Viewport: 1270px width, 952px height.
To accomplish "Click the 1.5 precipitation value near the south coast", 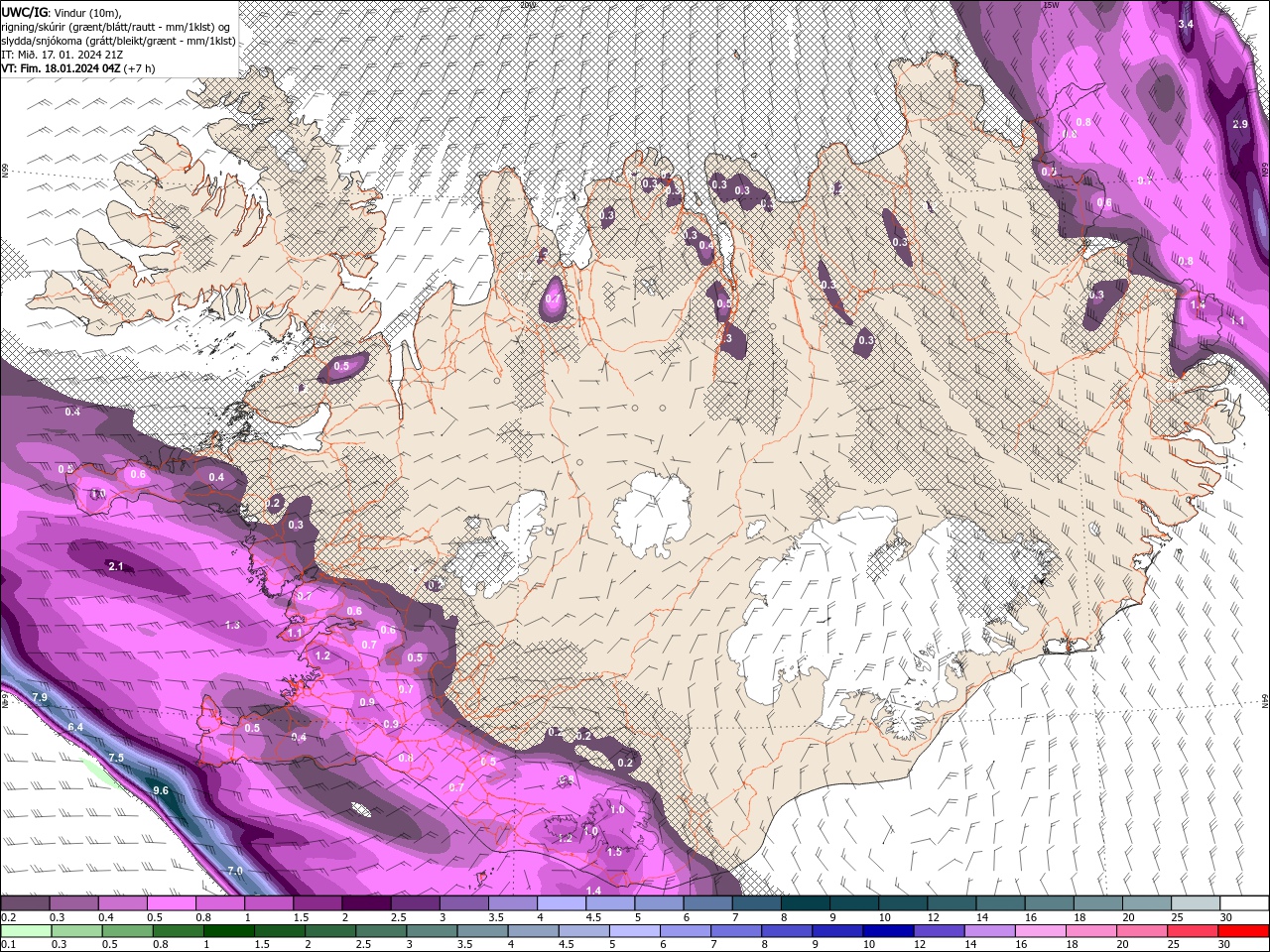I will click(614, 852).
